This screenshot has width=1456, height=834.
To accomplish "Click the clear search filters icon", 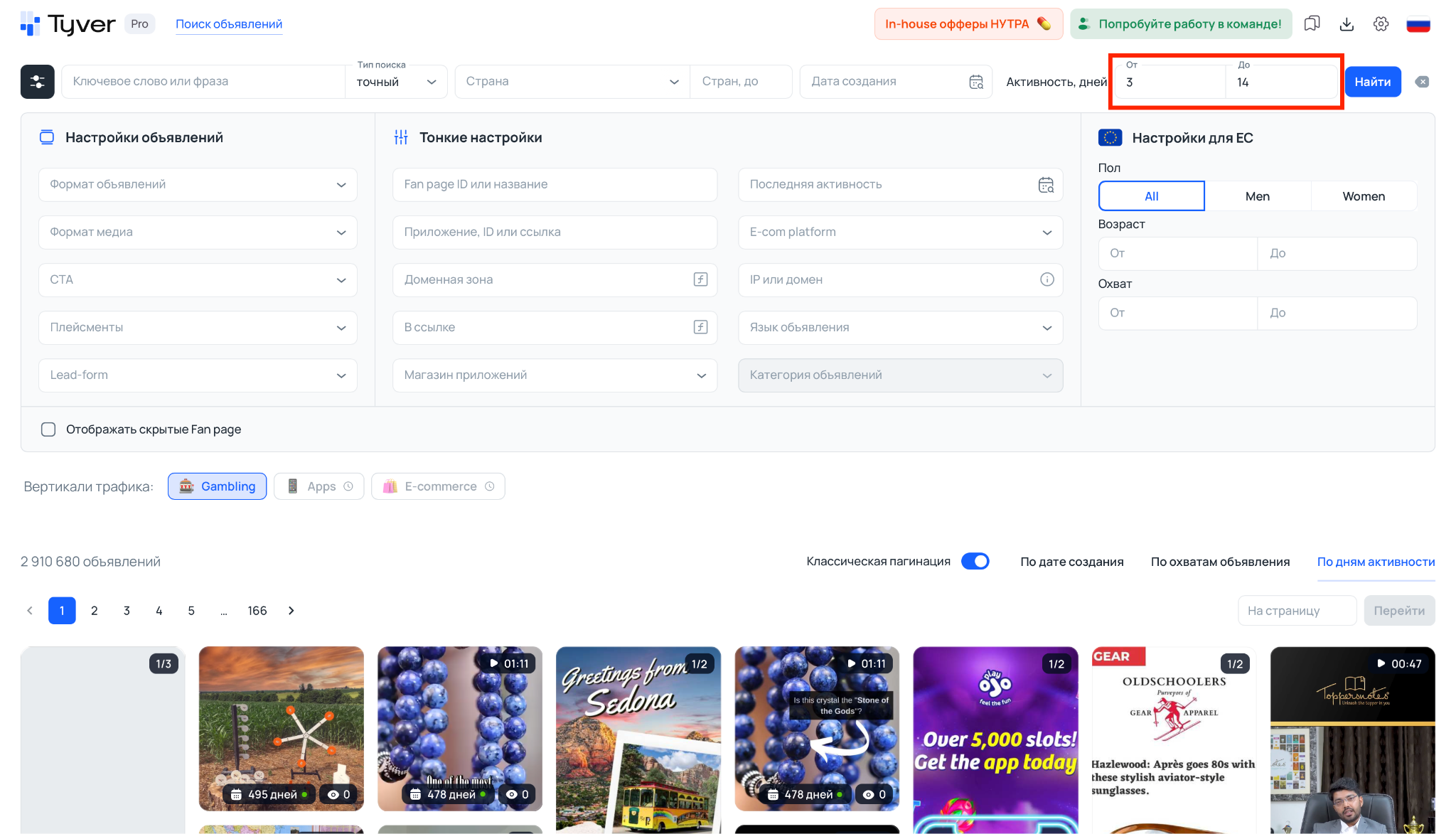I will tap(1422, 82).
